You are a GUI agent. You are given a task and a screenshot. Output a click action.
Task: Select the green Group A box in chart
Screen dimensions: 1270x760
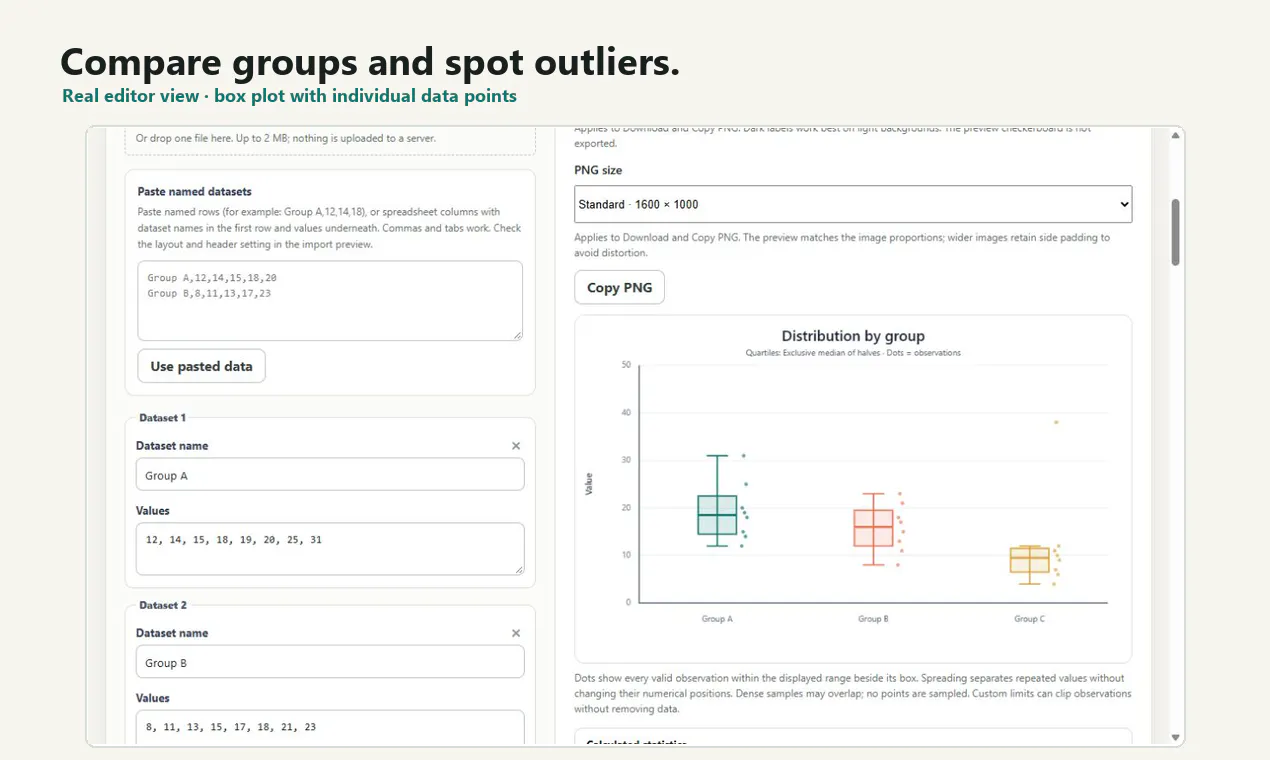tap(717, 515)
